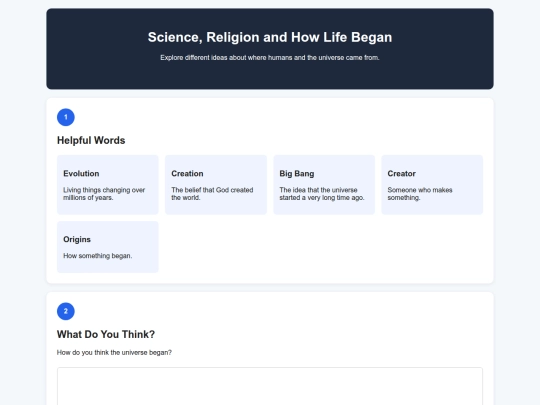This screenshot has height=405, width=540.
Task: Click the Big Bang definition text
Action: (x=322, y=194)
